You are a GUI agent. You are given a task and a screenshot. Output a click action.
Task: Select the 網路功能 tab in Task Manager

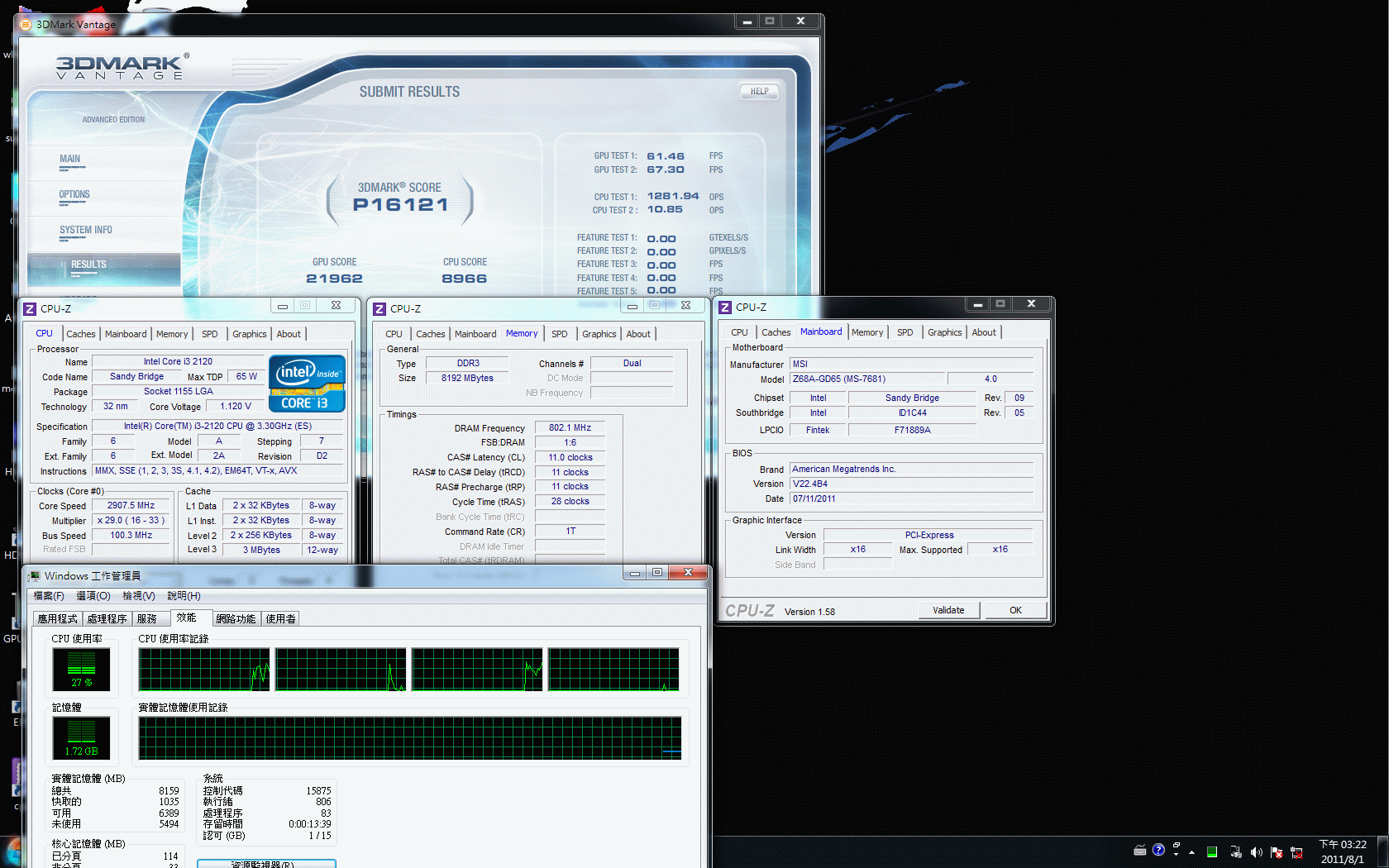pos(236,618)
